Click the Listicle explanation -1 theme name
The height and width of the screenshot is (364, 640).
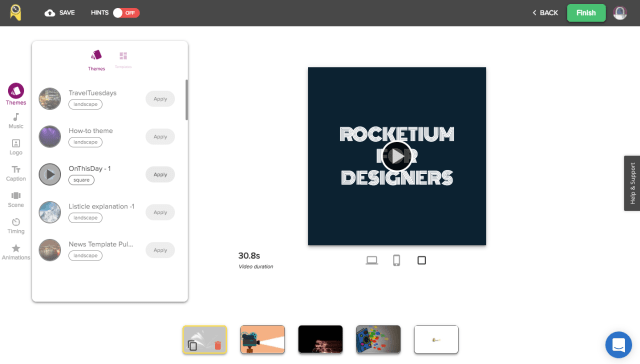click(101, 206)
